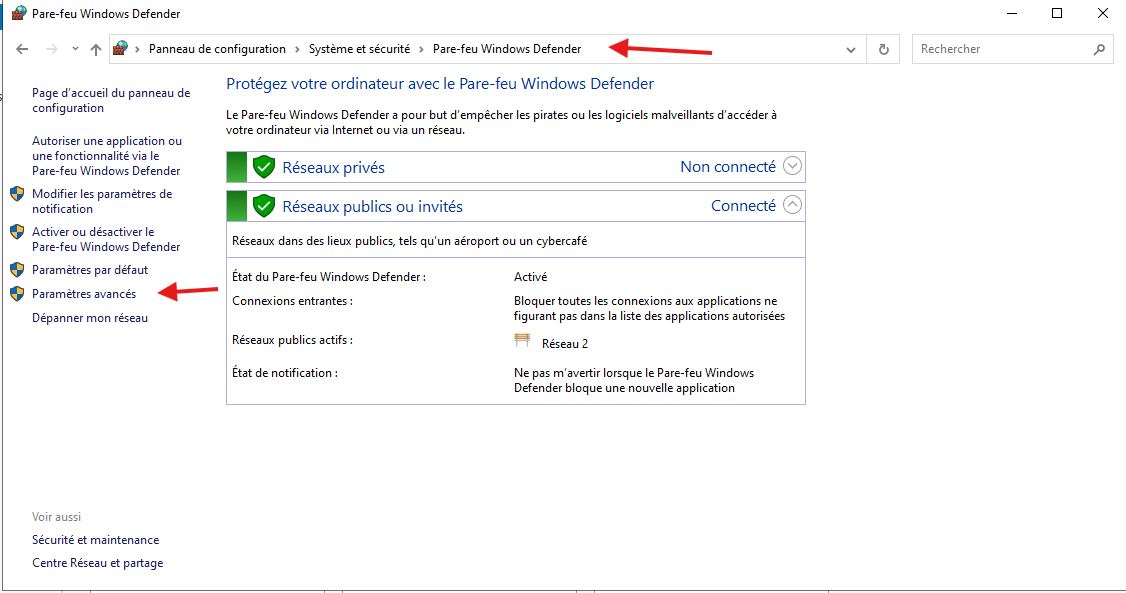Screen dimensions: 1126x593
Task: Refresh the page with the refresh button
Action: [x=883, y=49]
